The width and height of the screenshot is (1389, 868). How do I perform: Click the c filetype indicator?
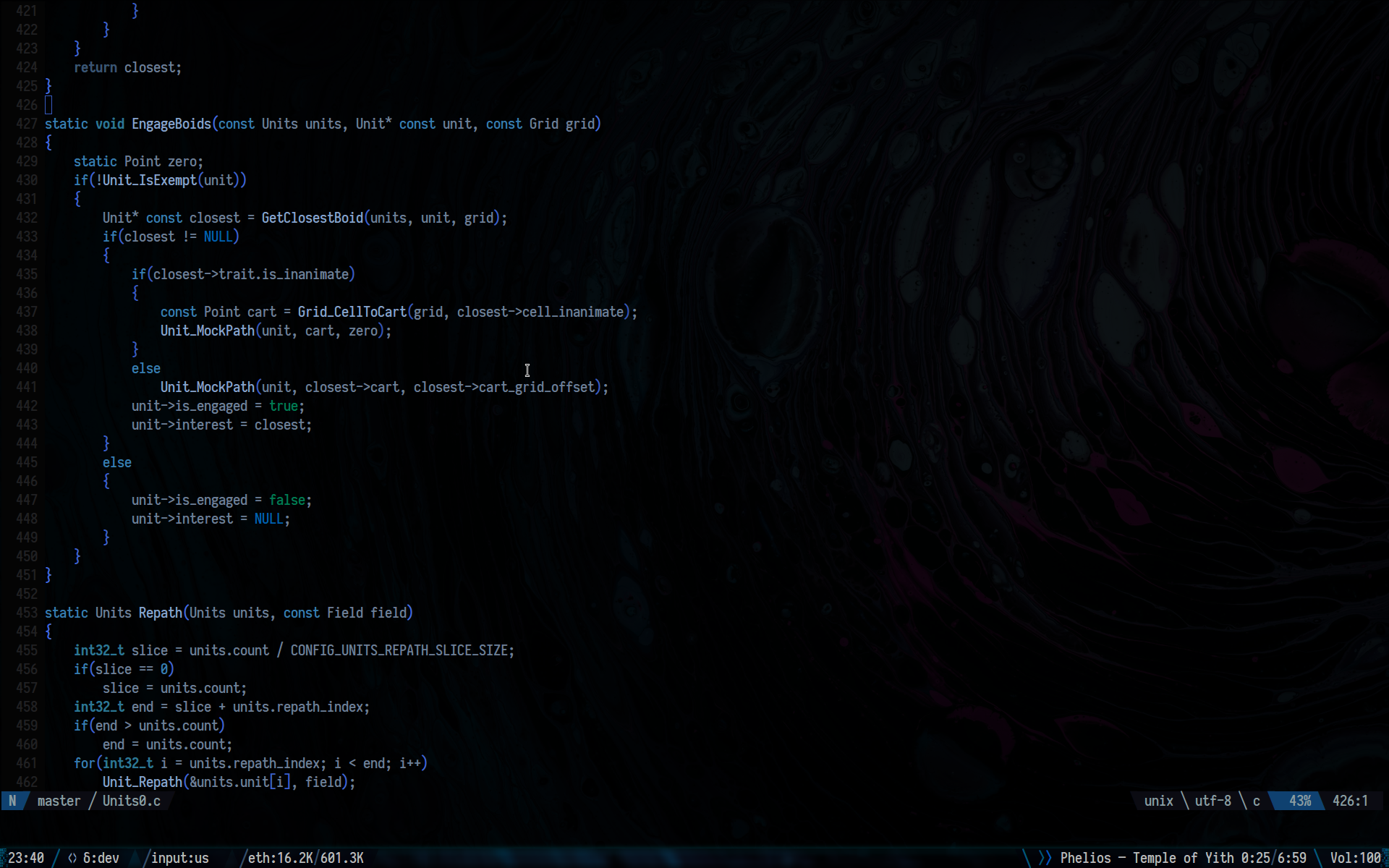point(1257,801)
